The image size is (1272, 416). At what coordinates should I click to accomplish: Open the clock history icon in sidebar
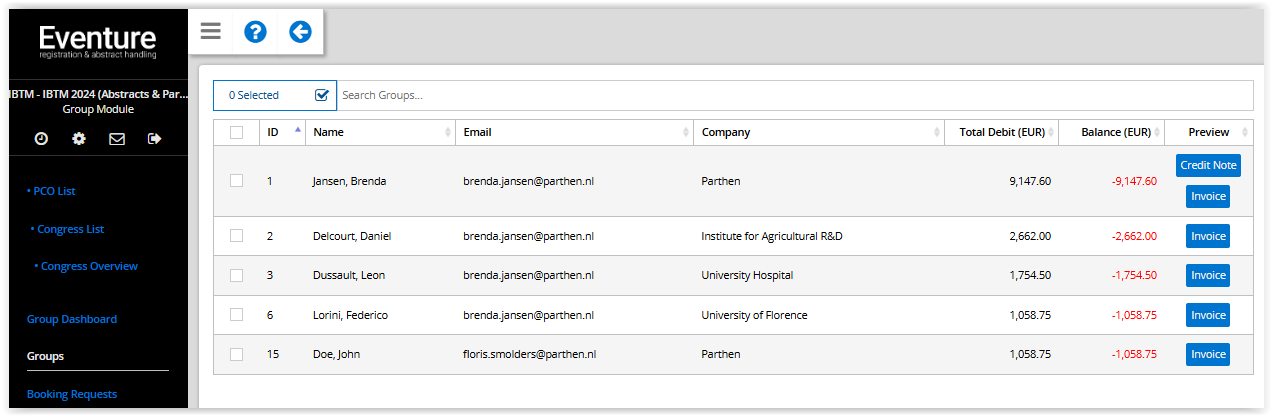pyautogui.click(x=41, y=139)
